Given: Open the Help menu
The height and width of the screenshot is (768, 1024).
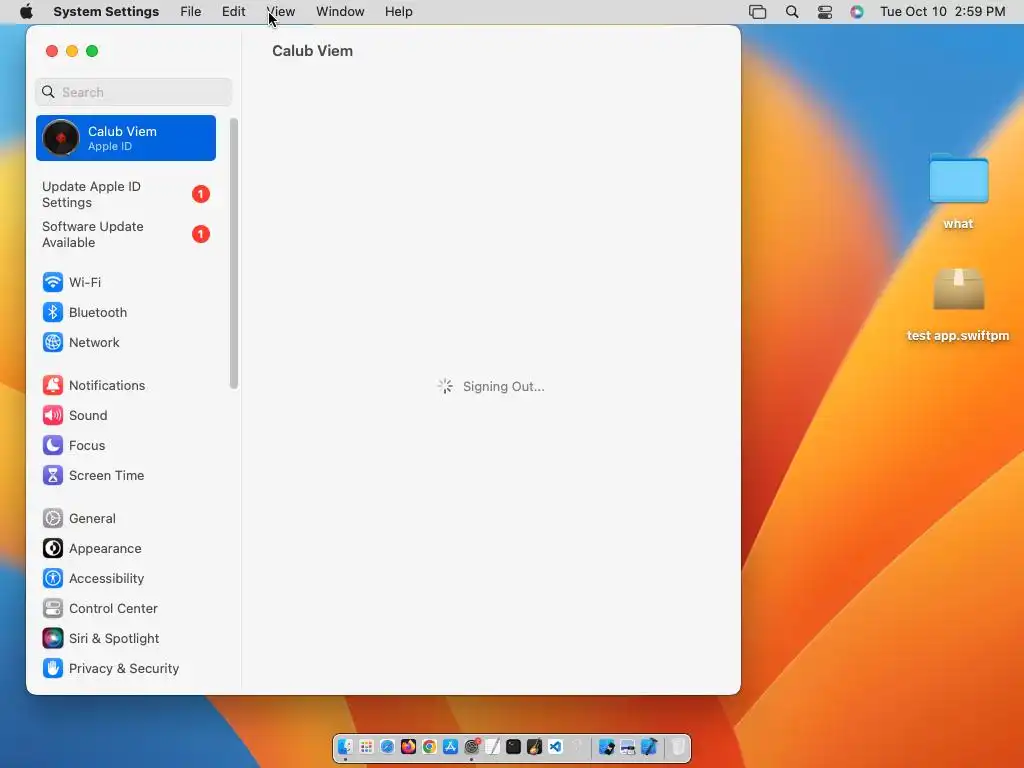Looking at the screenshot, I should coord(398,12).
